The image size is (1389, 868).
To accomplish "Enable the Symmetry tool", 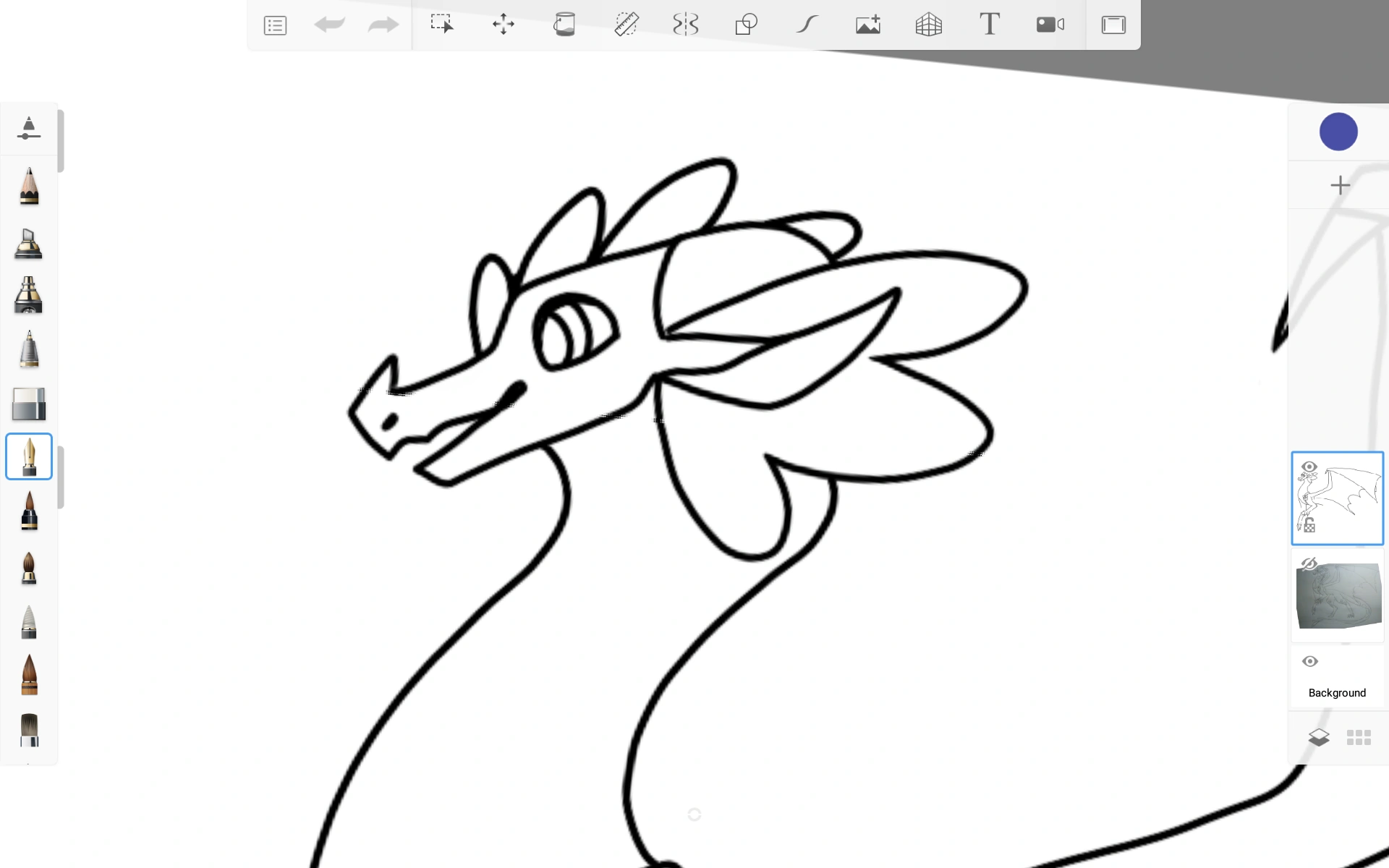I will click(685, 25).
